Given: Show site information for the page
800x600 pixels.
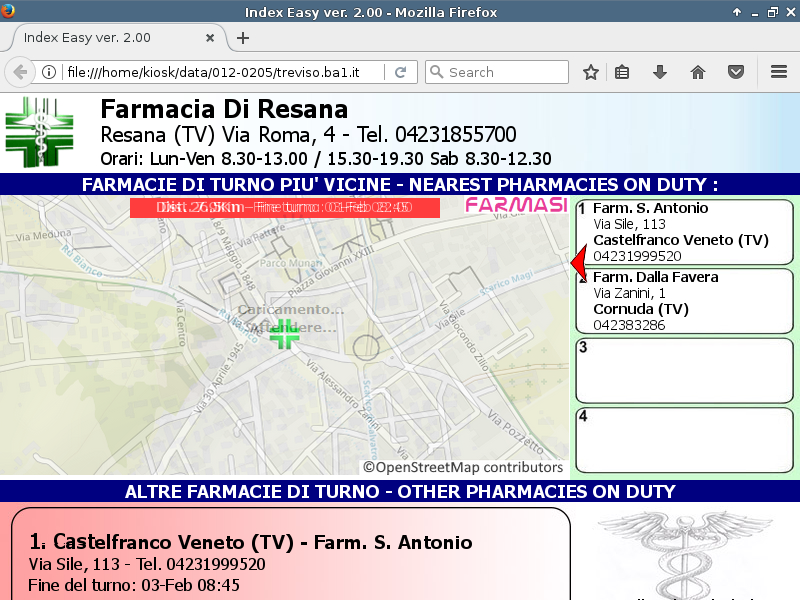Looking at the screenshot, I should pos(48,72).
